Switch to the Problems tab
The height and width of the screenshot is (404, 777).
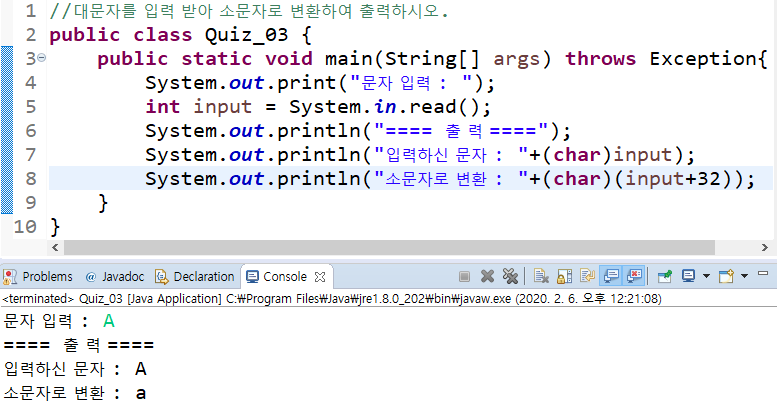coord(37,277)
